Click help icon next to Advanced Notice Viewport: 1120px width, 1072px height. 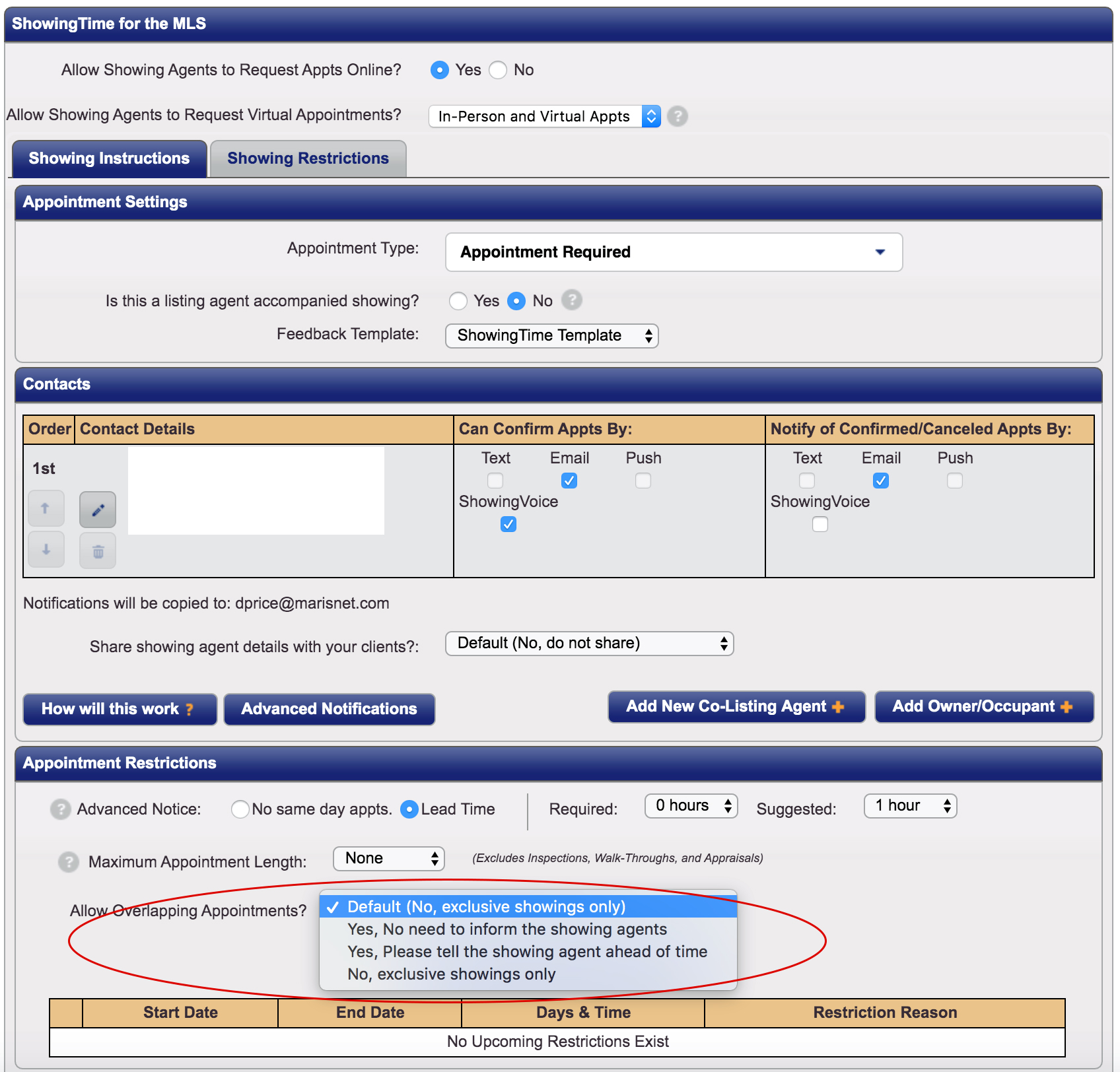(x=61, y=809)
